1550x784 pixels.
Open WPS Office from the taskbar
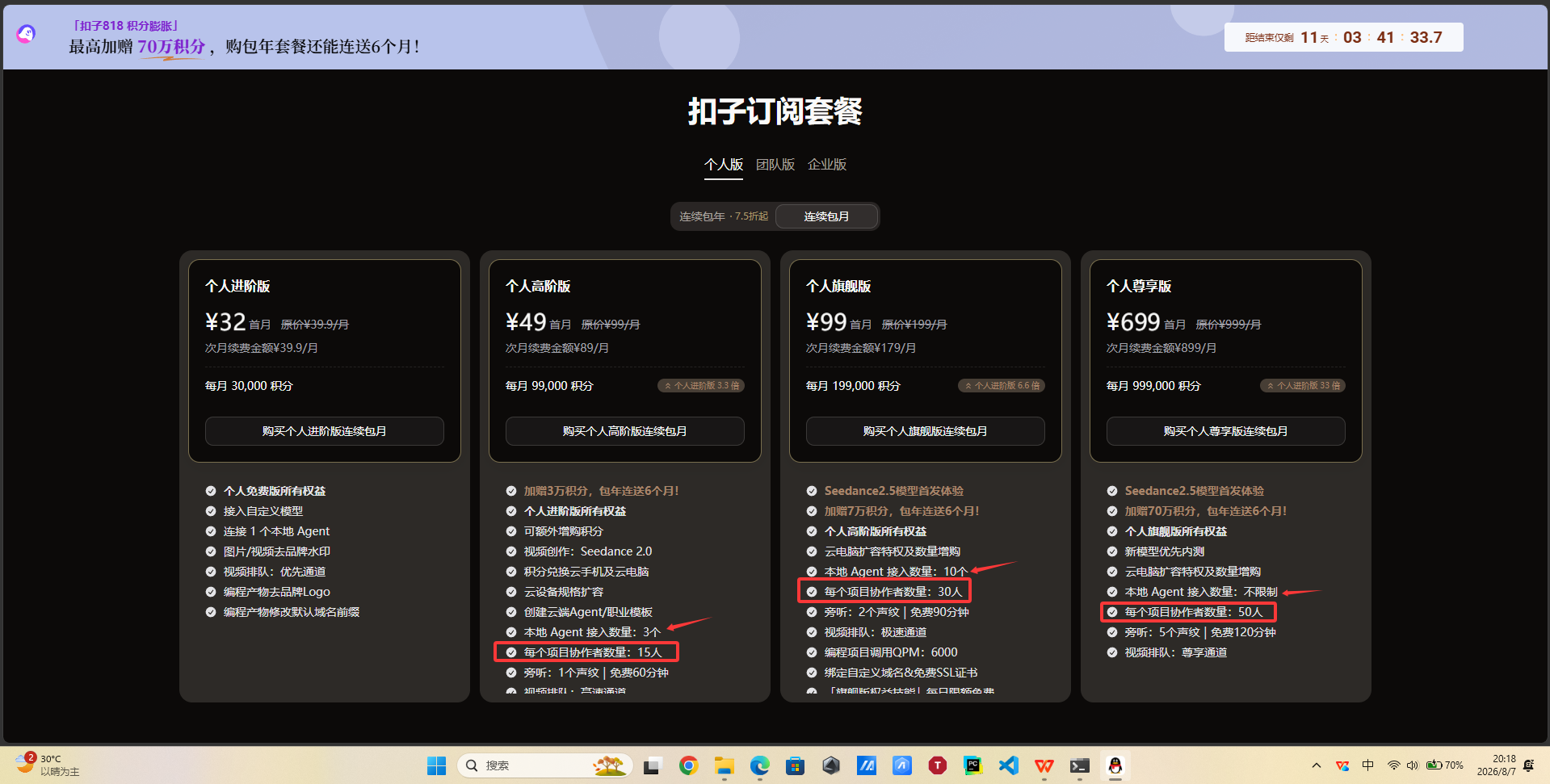click(x=1044, y=765)
